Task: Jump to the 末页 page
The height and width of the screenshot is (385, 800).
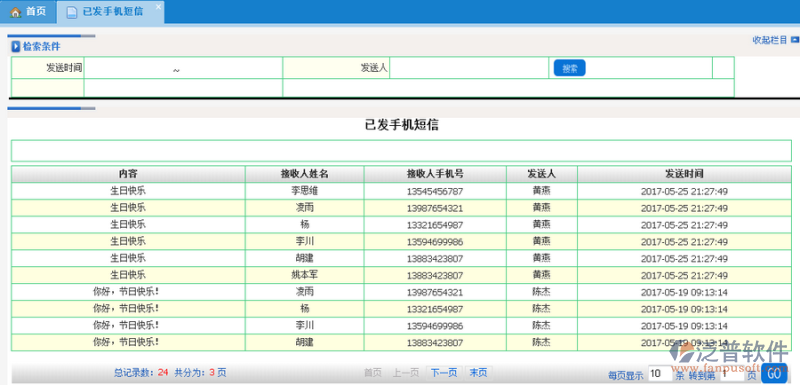Action: [478, 373]
